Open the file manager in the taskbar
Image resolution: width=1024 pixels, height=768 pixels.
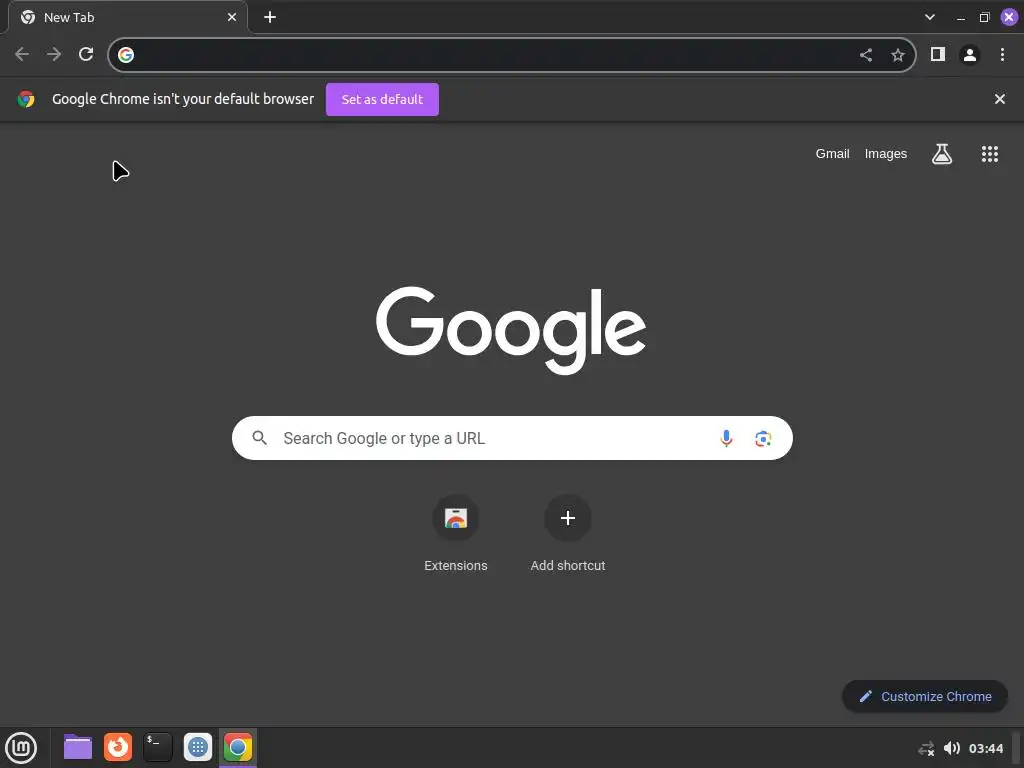[78, 747]
